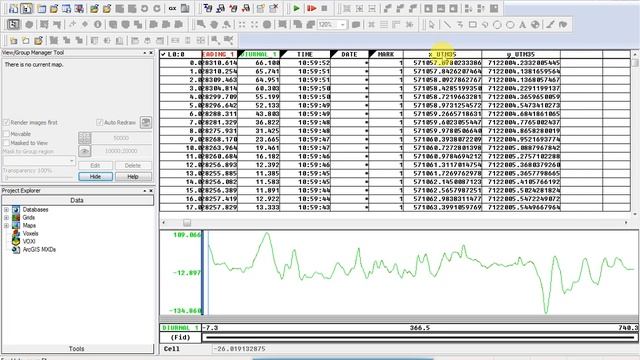Viewport: 640px width, 360px height.
Task: Click the Stop script square button
Action: [324, 8]
